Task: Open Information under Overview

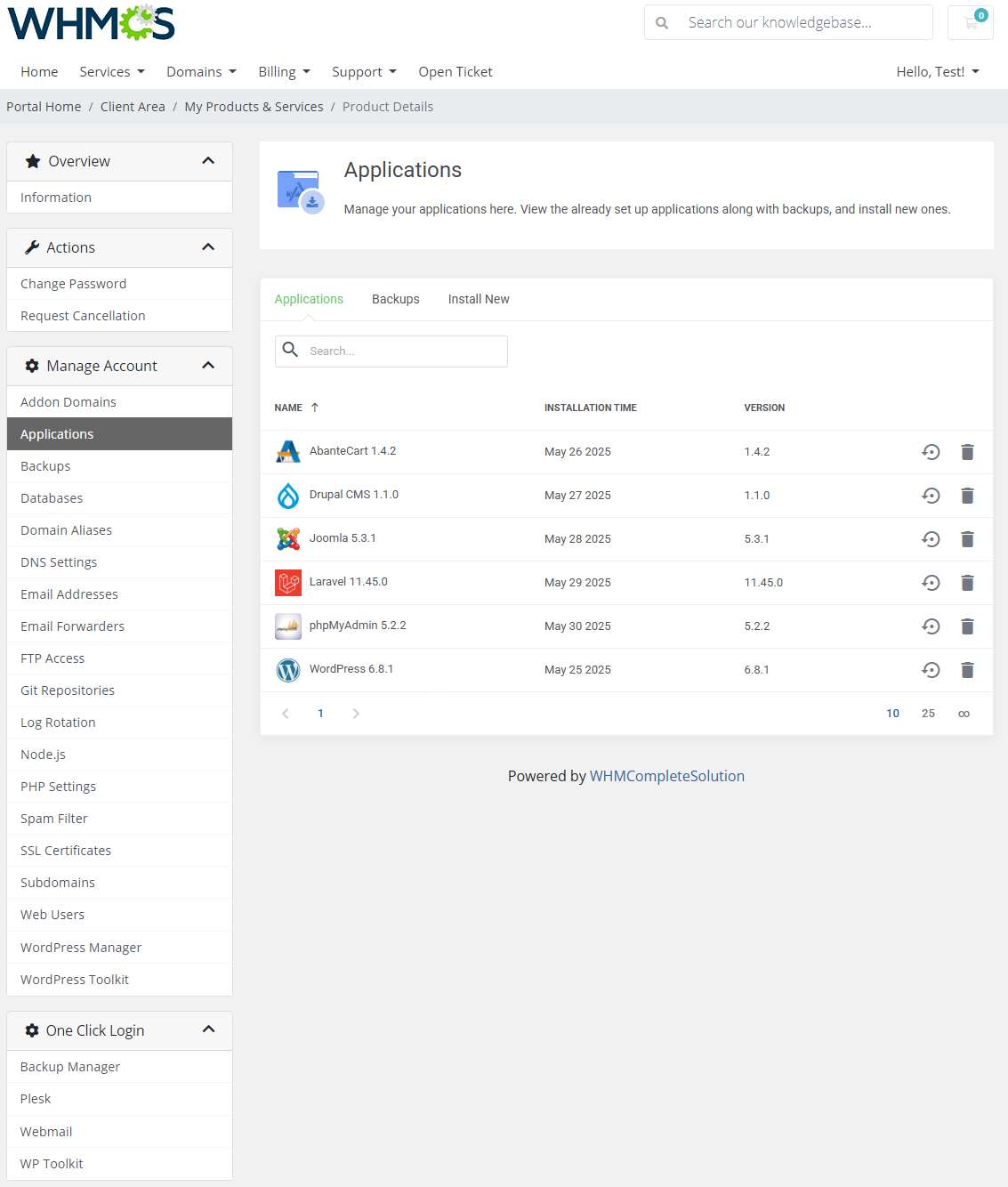Action: point(119,198)
